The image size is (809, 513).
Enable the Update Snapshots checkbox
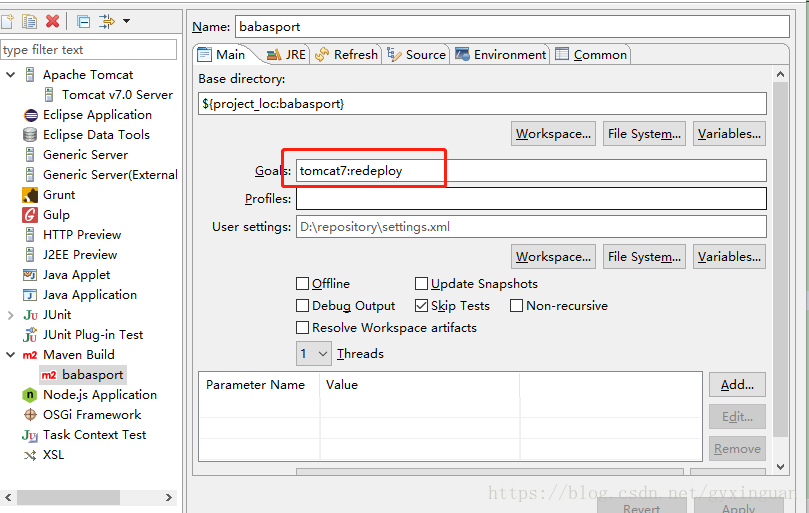pos(422,284)
